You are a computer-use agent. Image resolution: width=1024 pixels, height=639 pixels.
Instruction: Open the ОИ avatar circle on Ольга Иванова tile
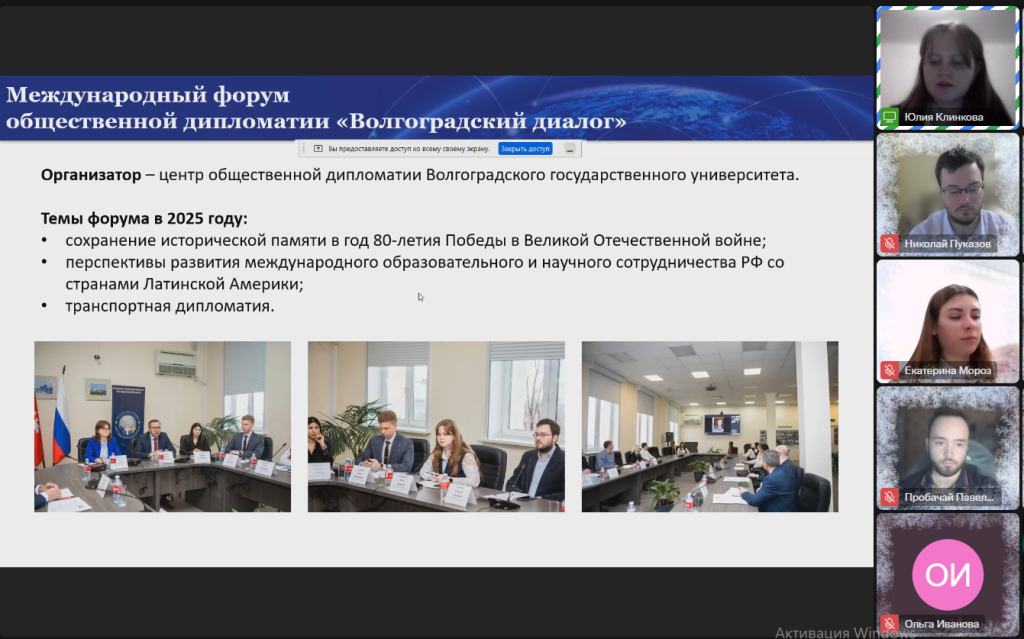coord(947,575)
